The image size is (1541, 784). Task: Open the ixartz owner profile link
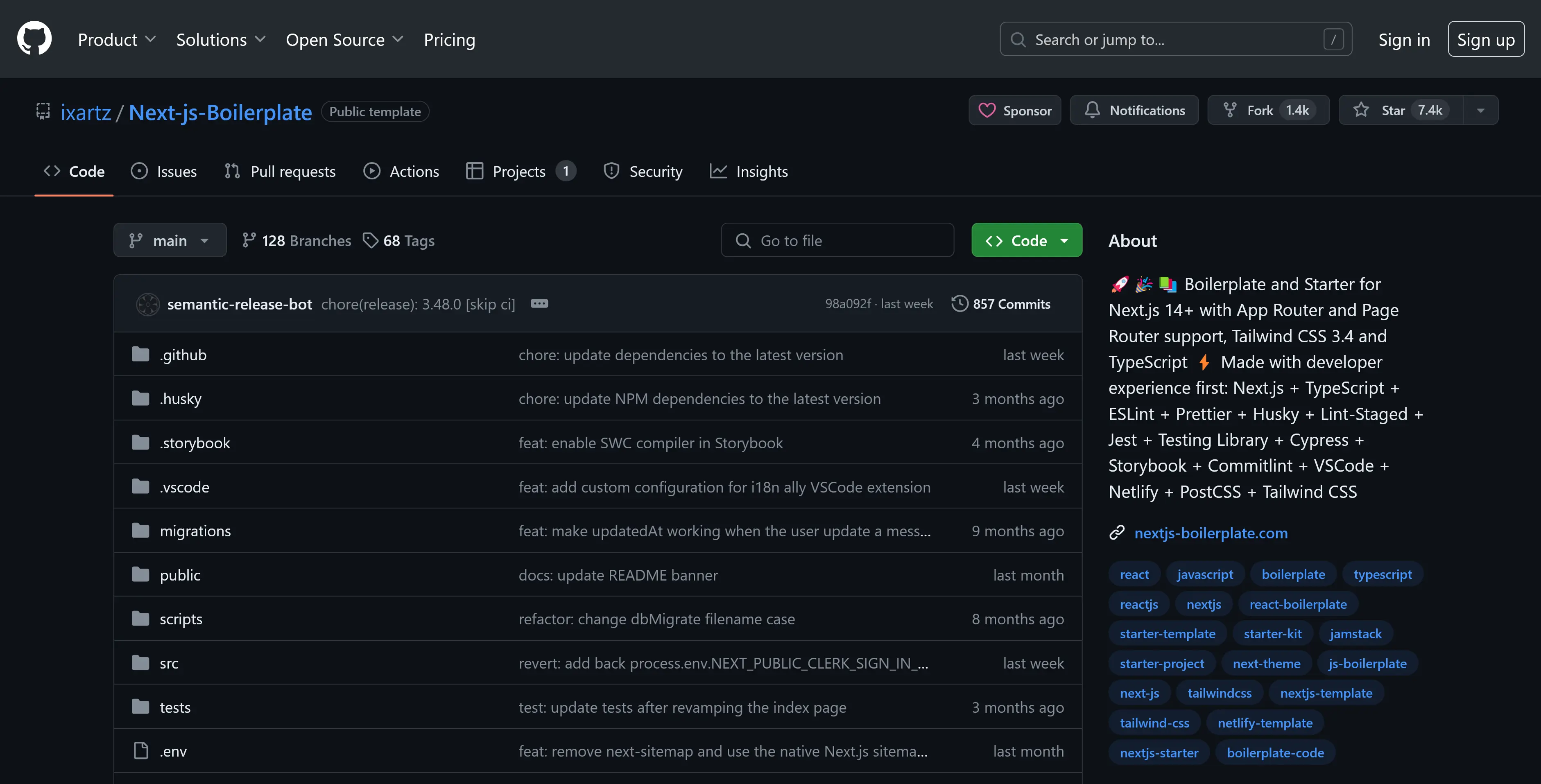pyautogui.click(x=86, y=113)
